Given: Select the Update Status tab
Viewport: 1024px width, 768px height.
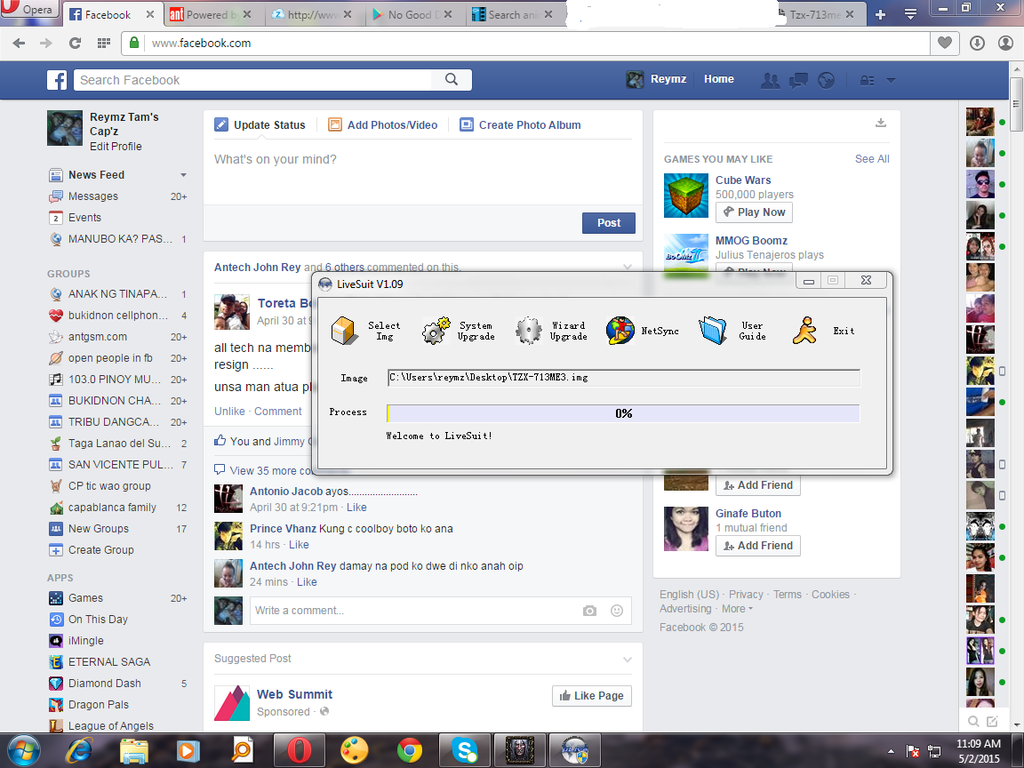Looking at the screenshot, I should 260,125.
